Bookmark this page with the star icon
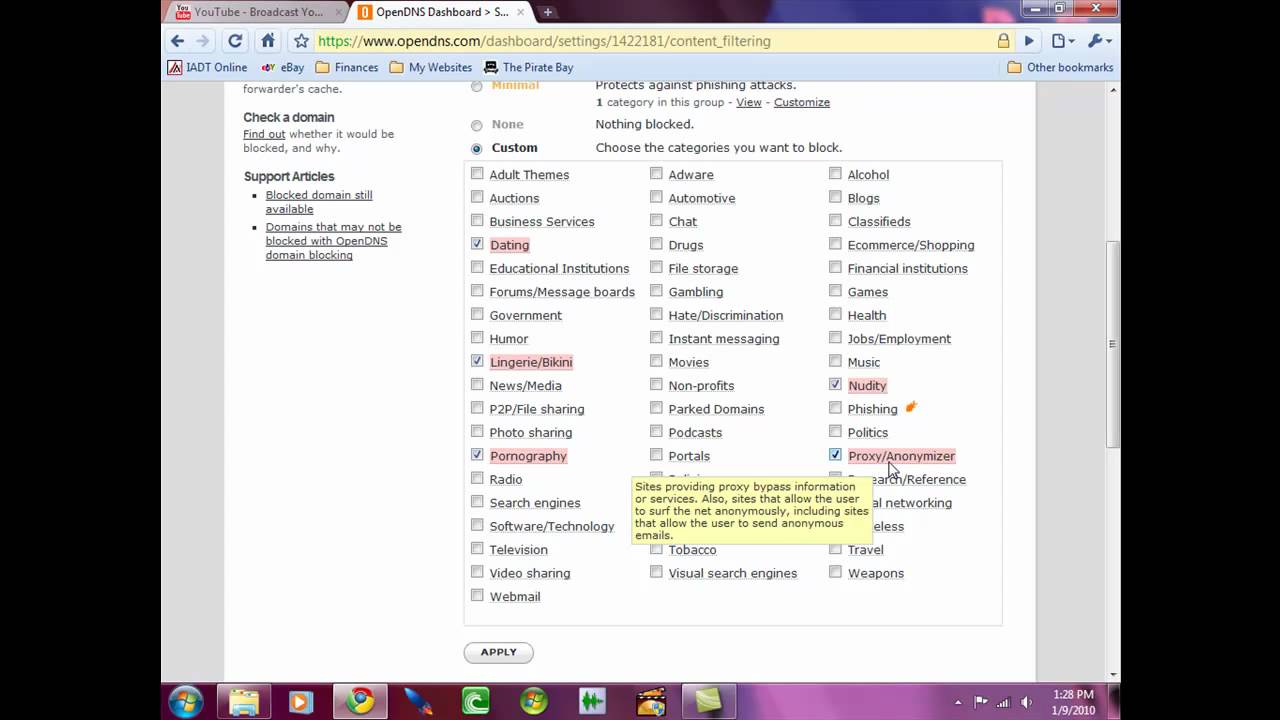Screen dimensions: 1280x720 301,41
